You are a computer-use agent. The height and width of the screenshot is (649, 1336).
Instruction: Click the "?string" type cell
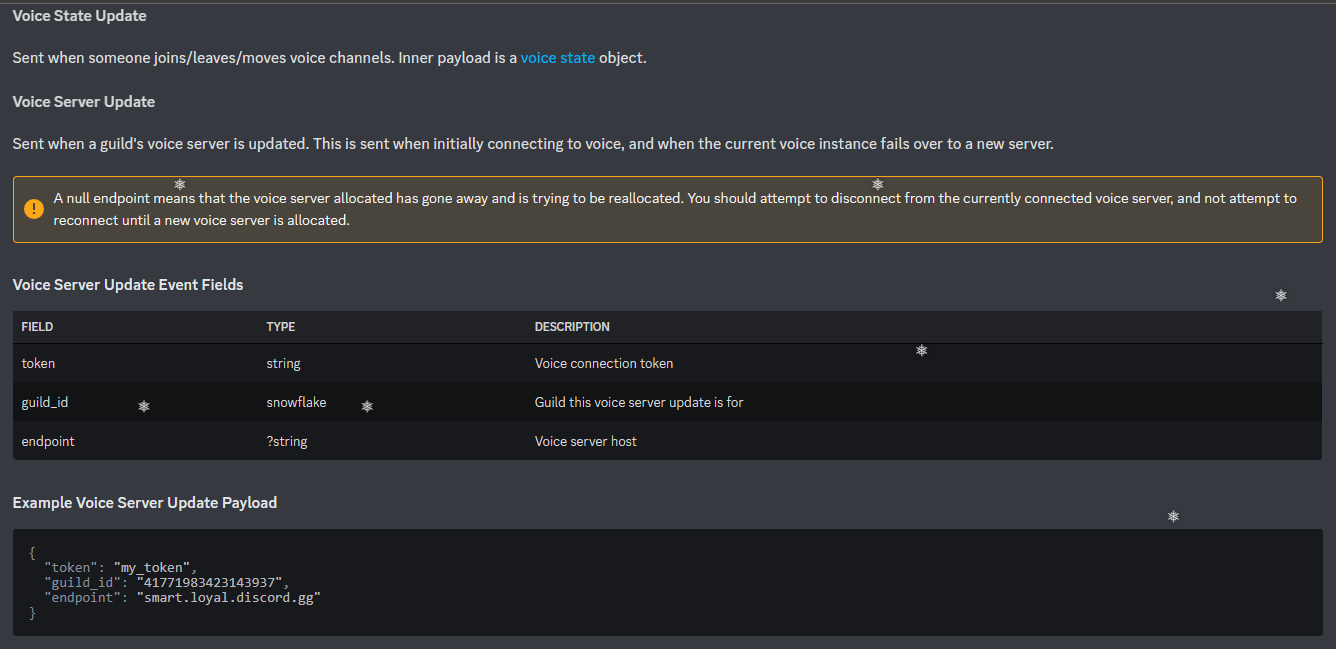(x=287, y=441)
